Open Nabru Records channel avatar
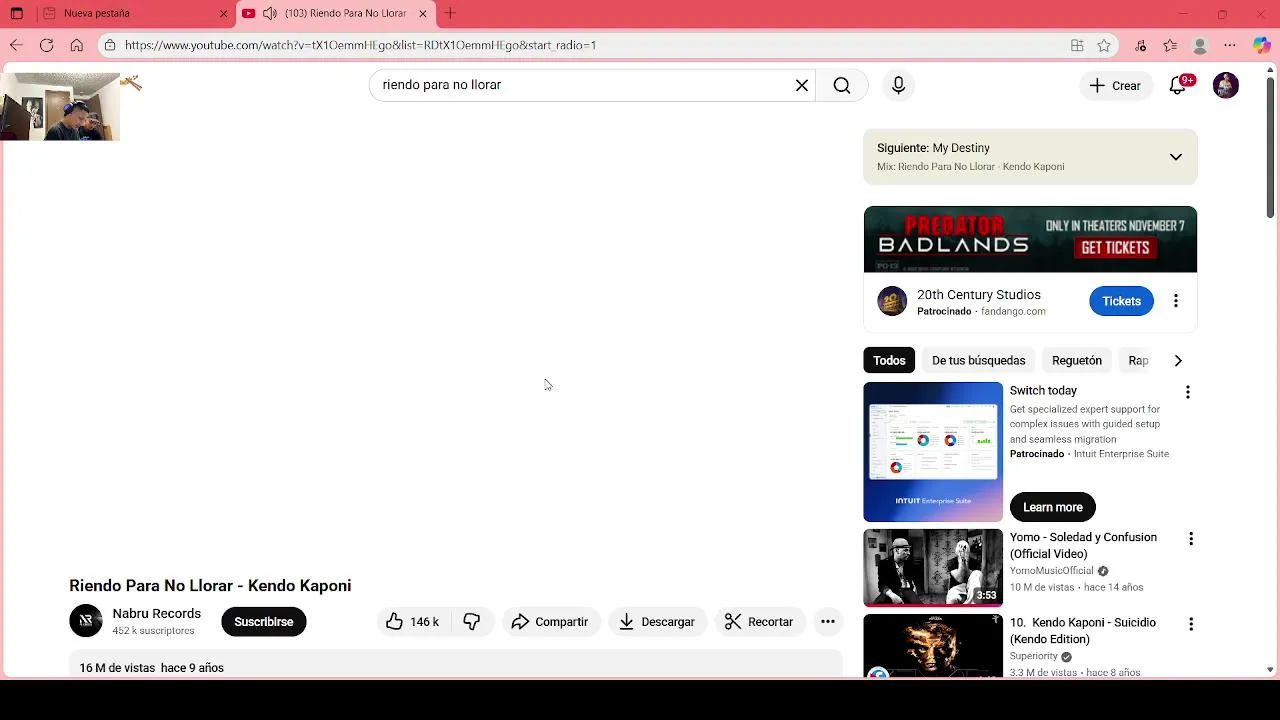Screen dimensions: 1280x720 [x=86, y=622]
